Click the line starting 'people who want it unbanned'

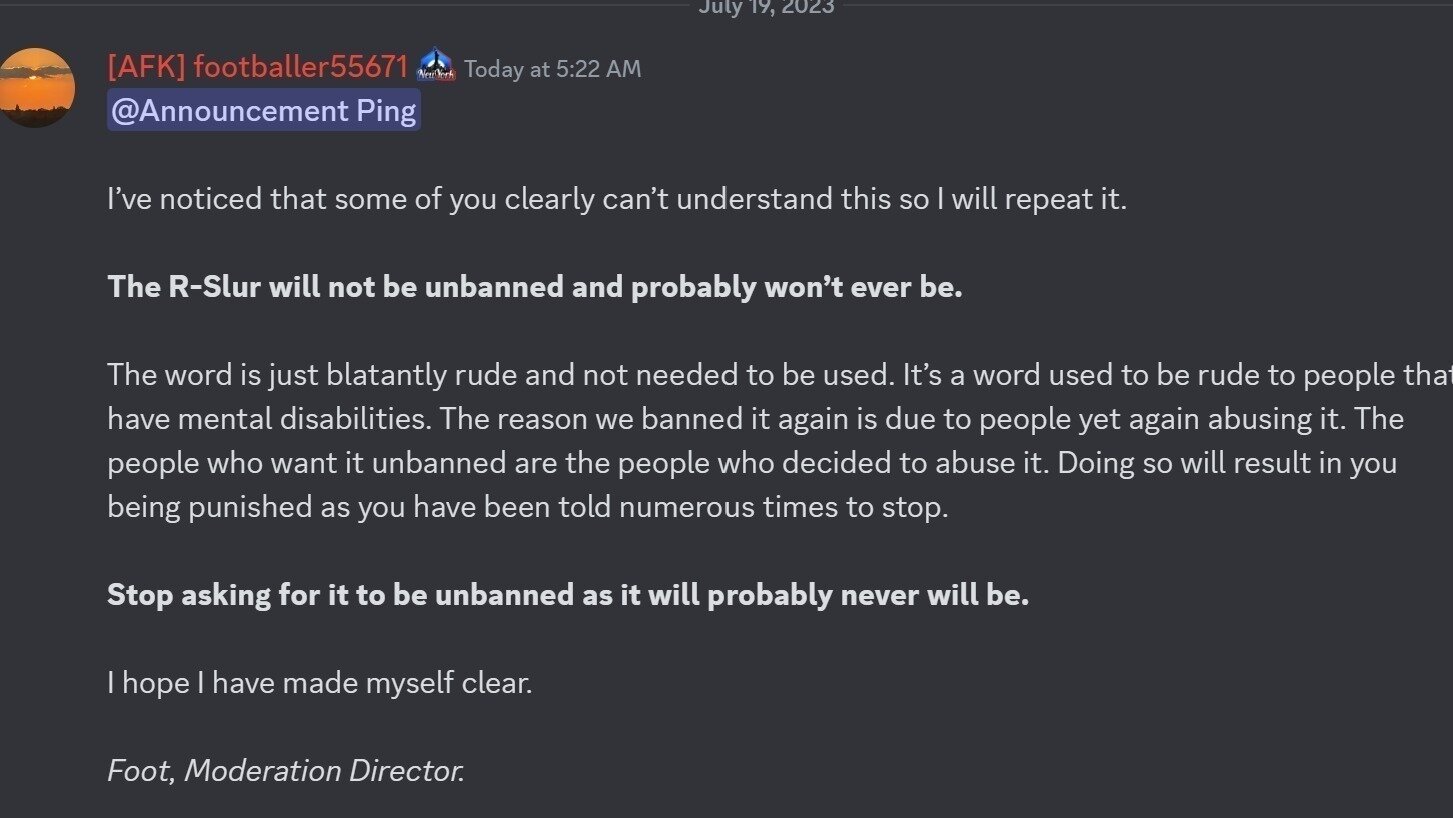(751, 463)
